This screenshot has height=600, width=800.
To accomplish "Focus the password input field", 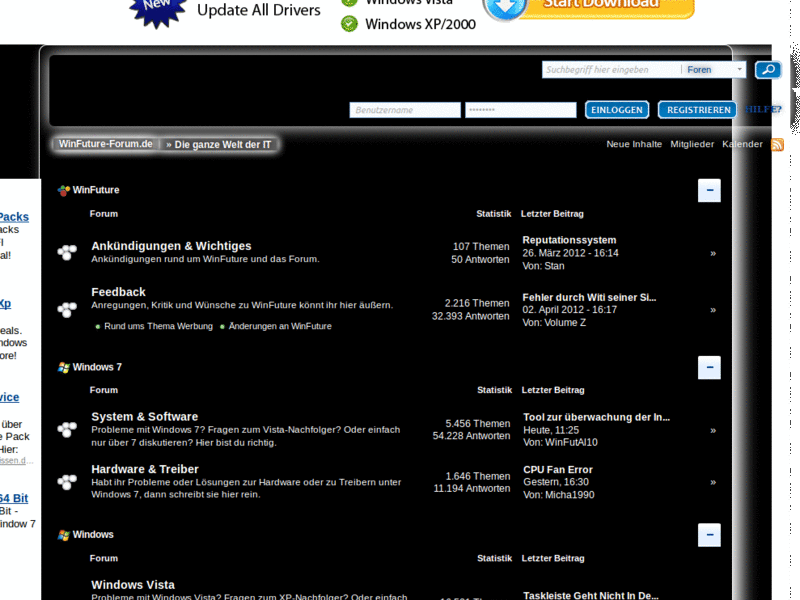I will (x=521, y=110).
